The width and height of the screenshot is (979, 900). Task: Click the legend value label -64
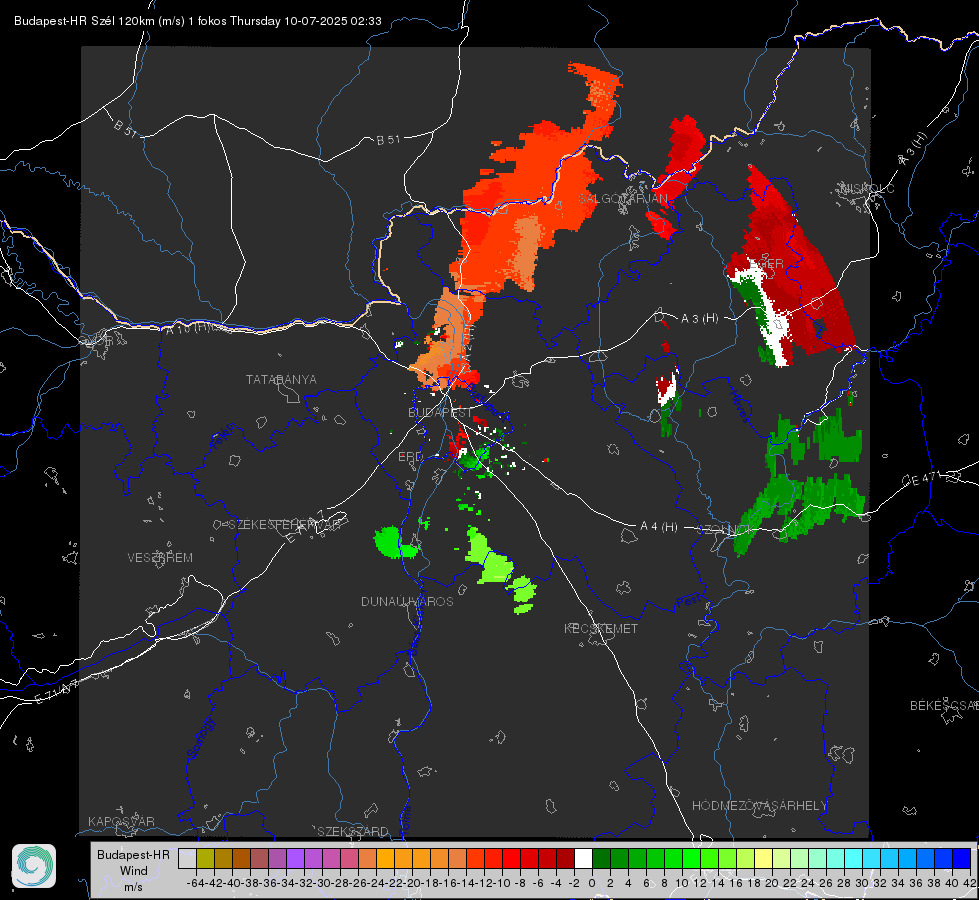[196, 883]
